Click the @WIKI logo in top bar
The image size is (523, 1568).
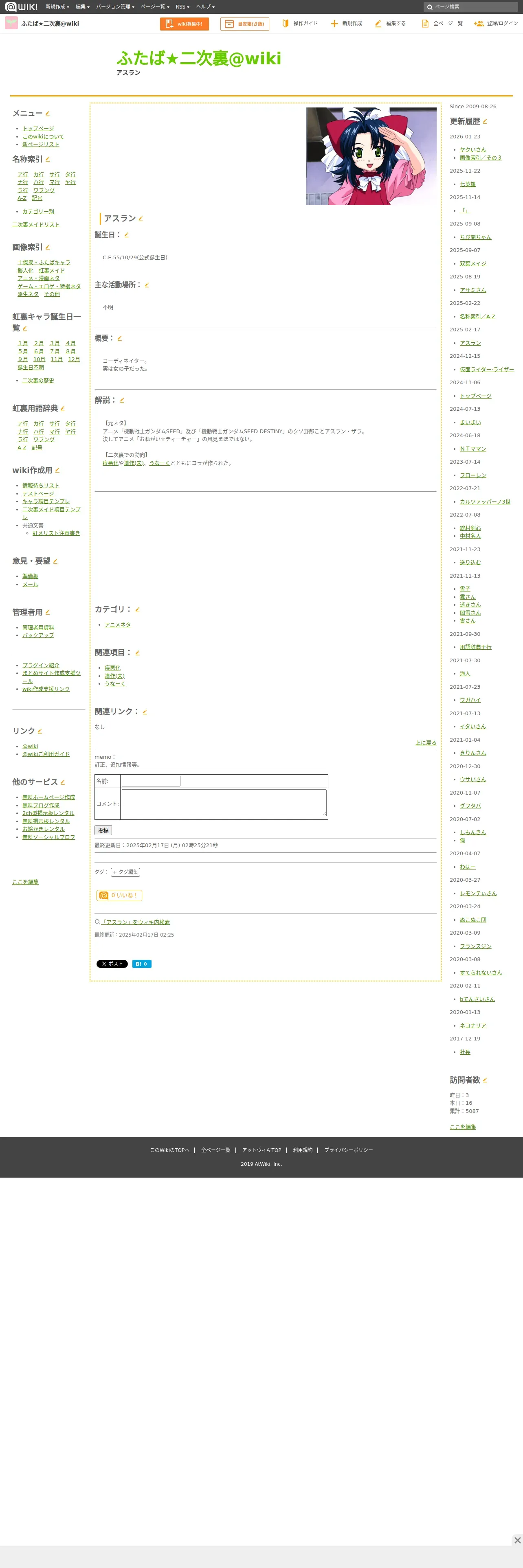pos(21,7)
